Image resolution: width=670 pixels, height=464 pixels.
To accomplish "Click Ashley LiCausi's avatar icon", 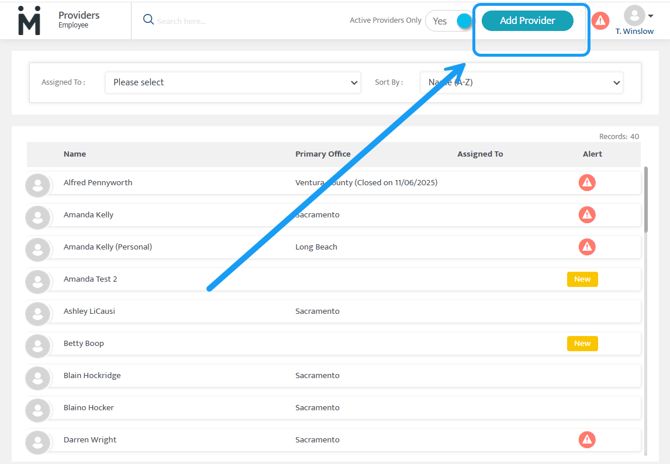I will point(37,312).
